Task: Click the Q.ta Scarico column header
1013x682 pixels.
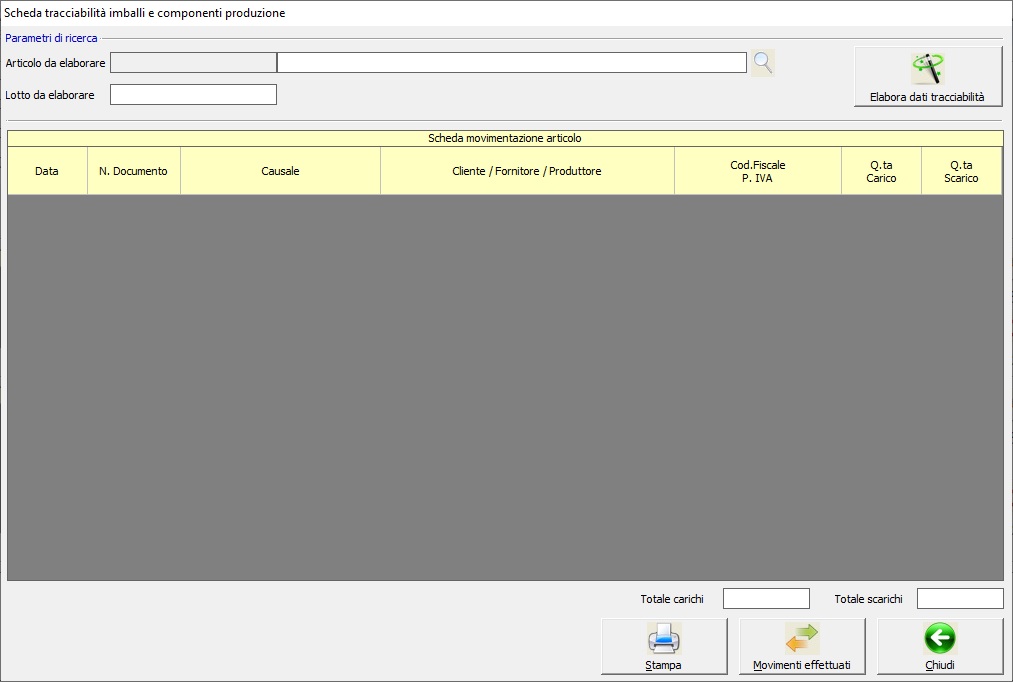Action: [961, 171]
